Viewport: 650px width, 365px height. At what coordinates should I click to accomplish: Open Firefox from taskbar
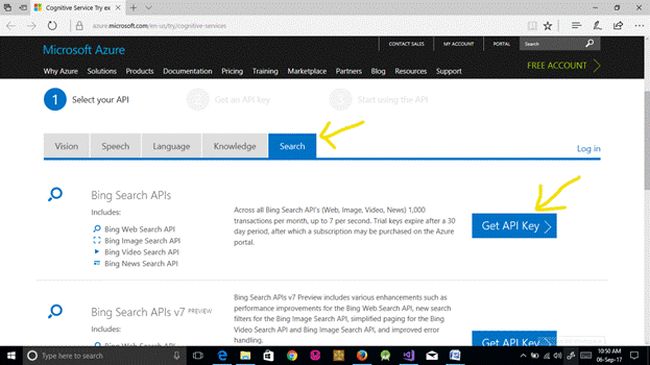(362, 355)
